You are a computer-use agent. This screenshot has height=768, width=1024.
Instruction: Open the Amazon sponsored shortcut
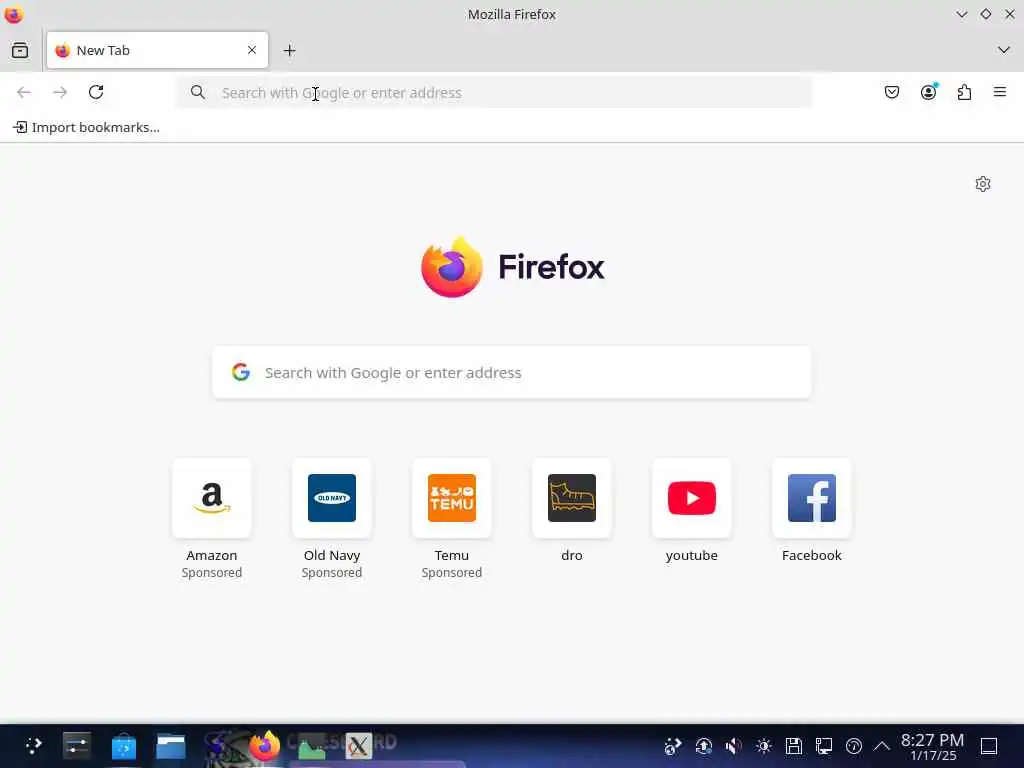coord(212,498)
